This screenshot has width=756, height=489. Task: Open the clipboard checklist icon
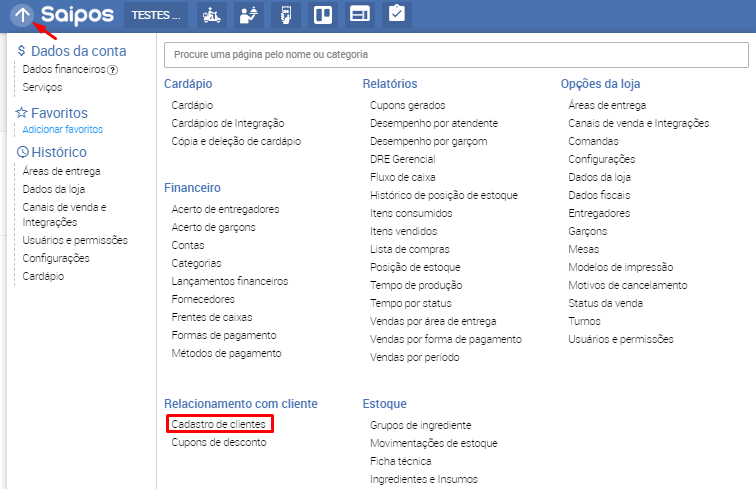pos(396,15)
